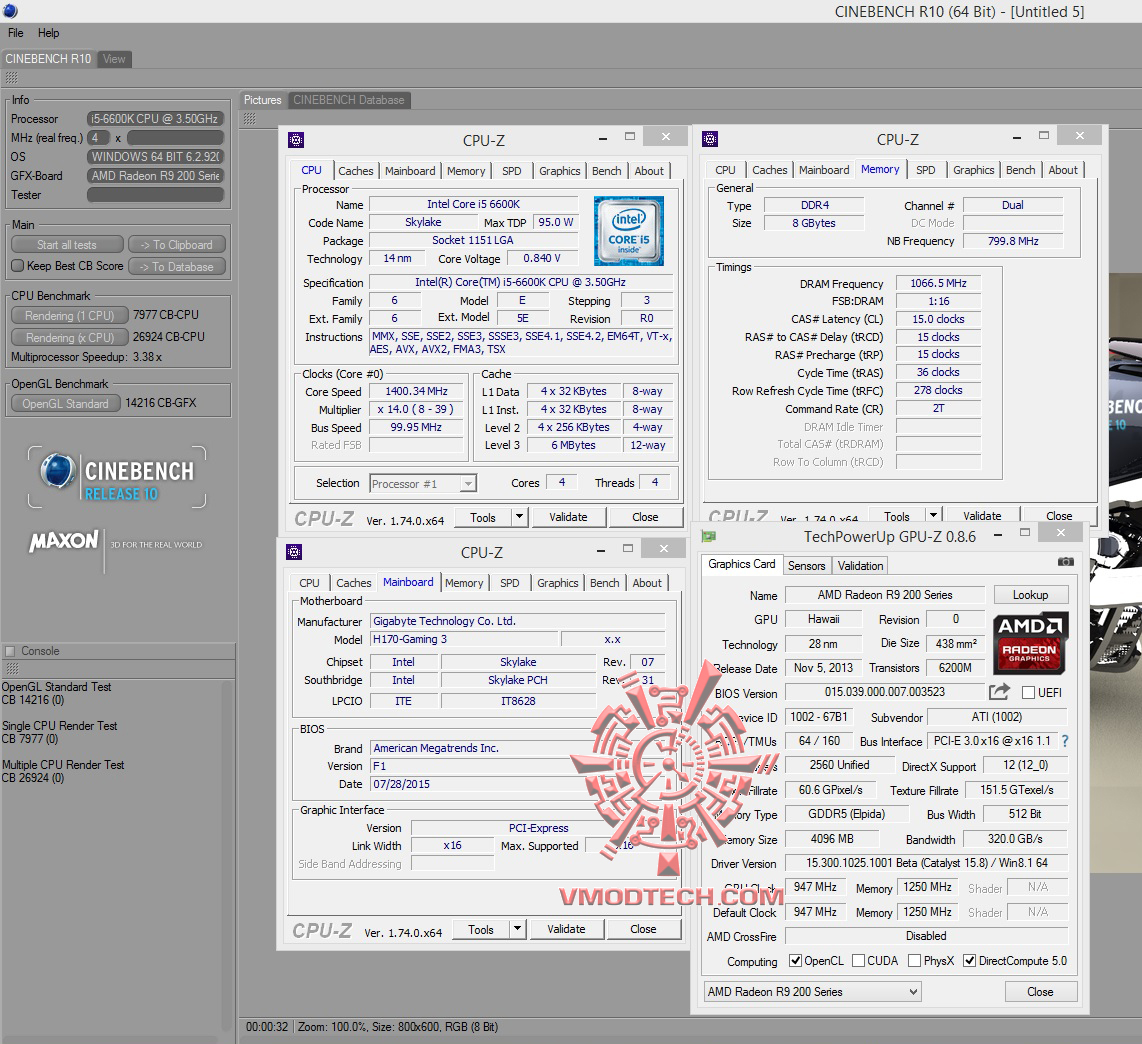Click the grip handle under CINEBENCH R10 tab

click(x=12, y=77)
